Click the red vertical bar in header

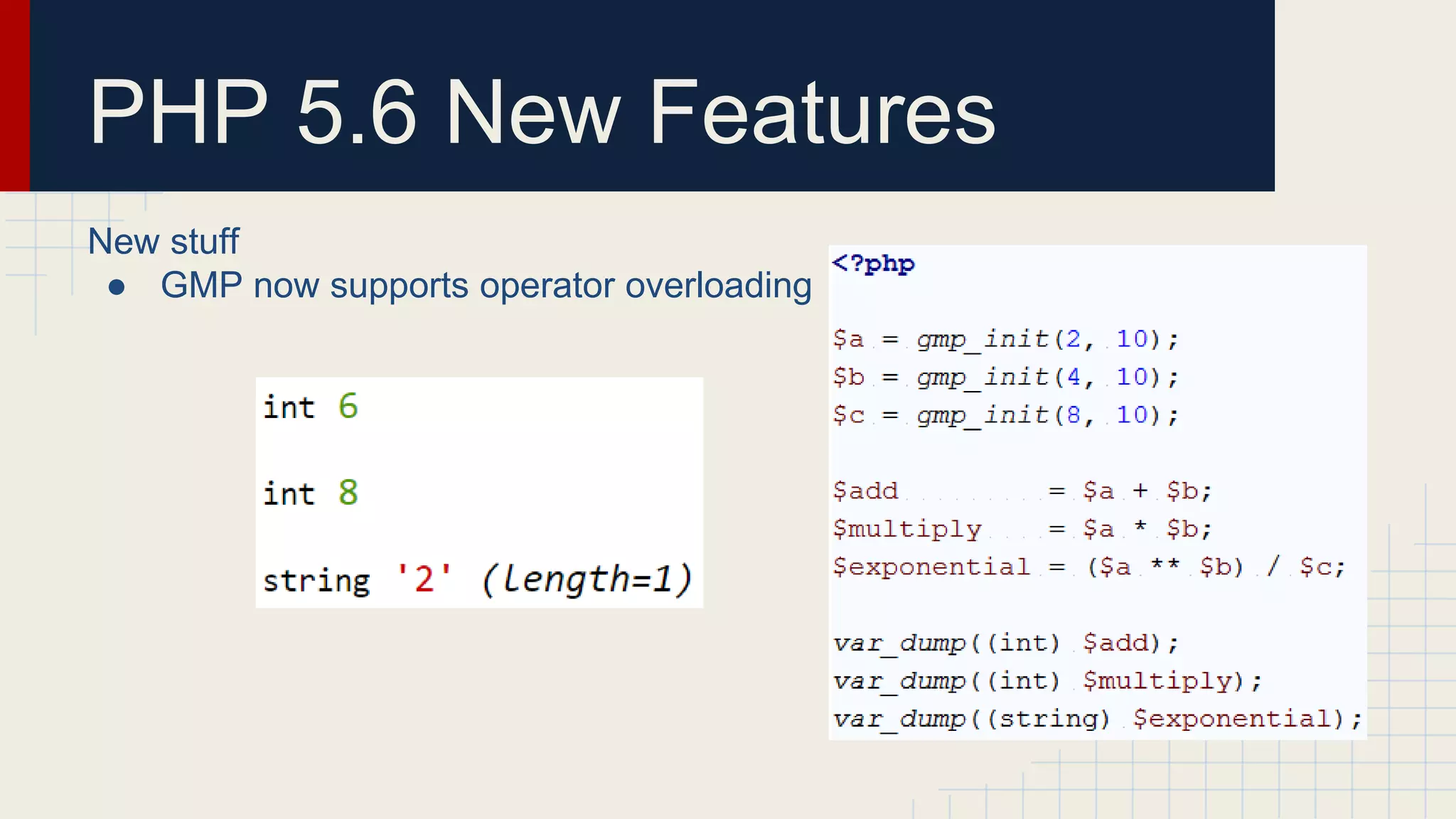(x=14, y=95)
